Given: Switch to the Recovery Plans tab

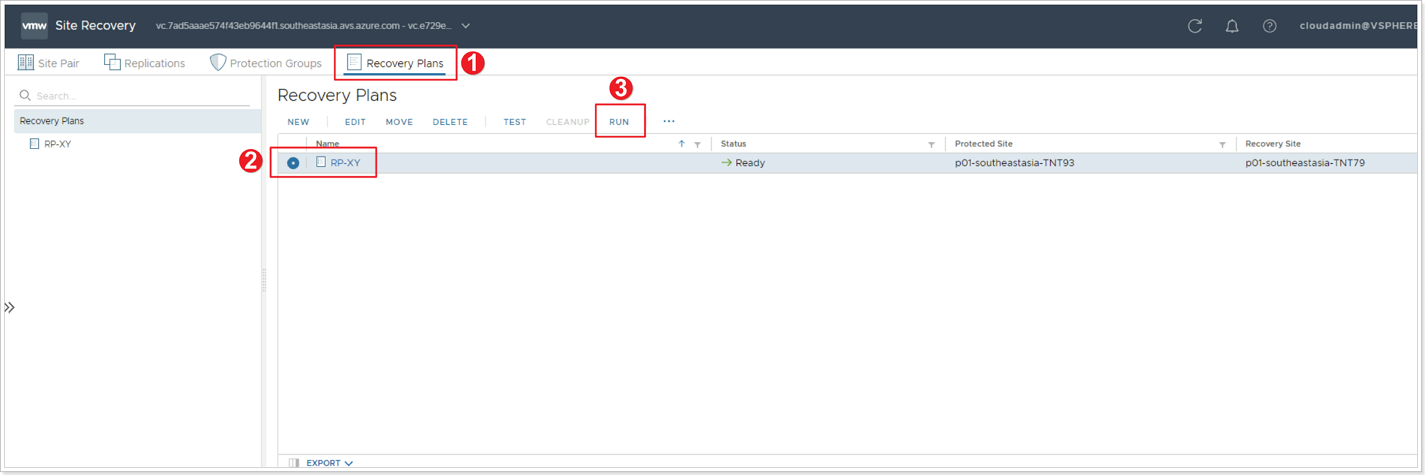Looking at the screenshot, I should click(x=395, y=63).
